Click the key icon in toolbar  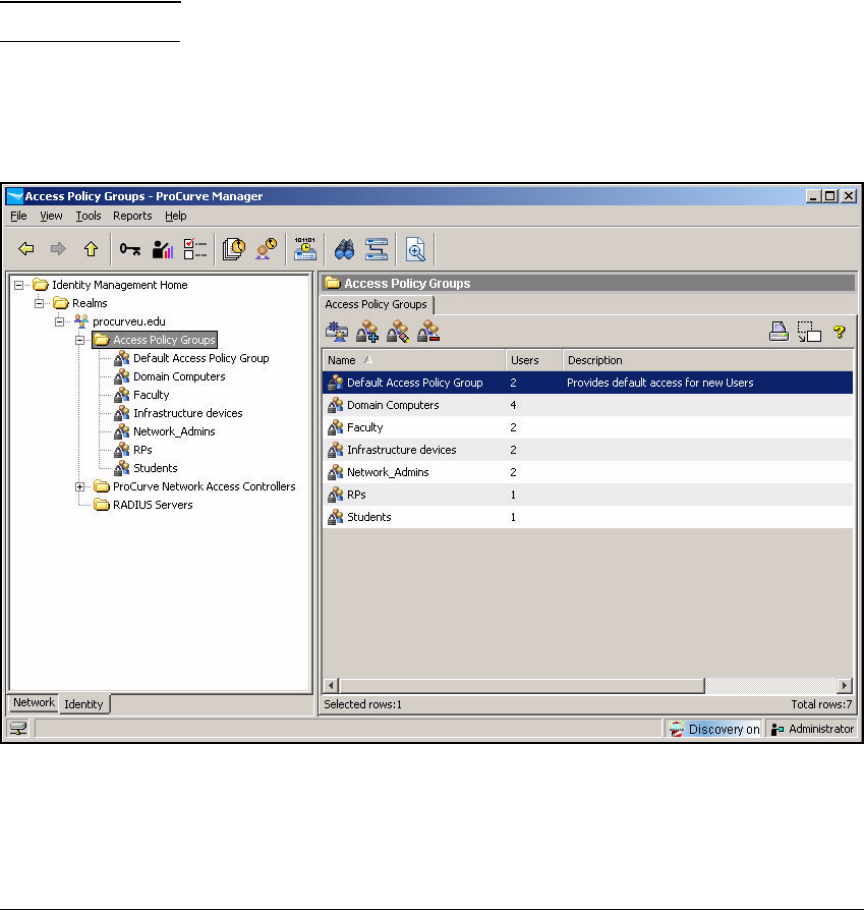pyautogui.click(x=130, y=250)
